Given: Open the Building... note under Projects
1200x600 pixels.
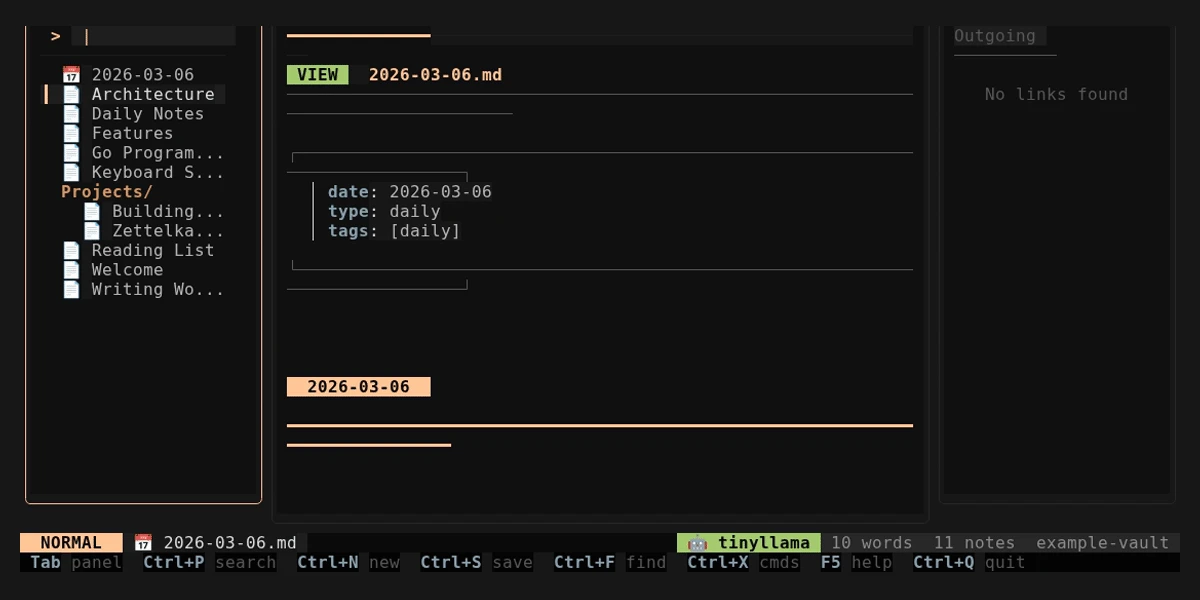Looking at the screenshot, I should pos(168,211).
